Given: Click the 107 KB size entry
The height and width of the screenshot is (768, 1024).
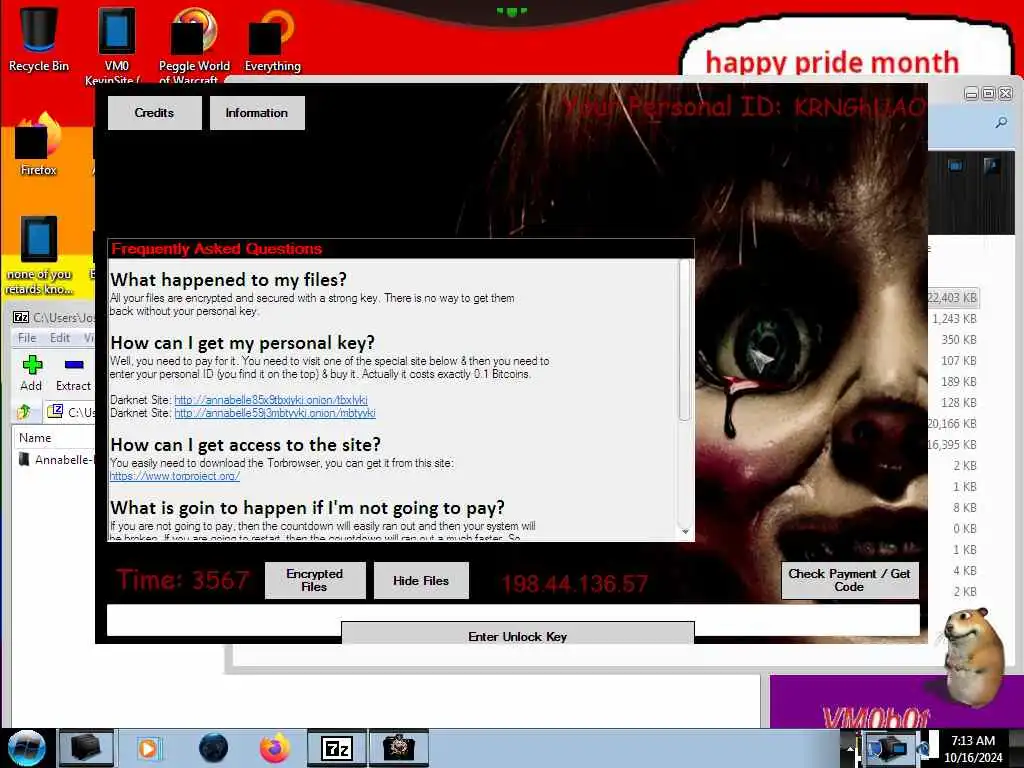Looking at the screenshot, I should [x=959, y=360].
